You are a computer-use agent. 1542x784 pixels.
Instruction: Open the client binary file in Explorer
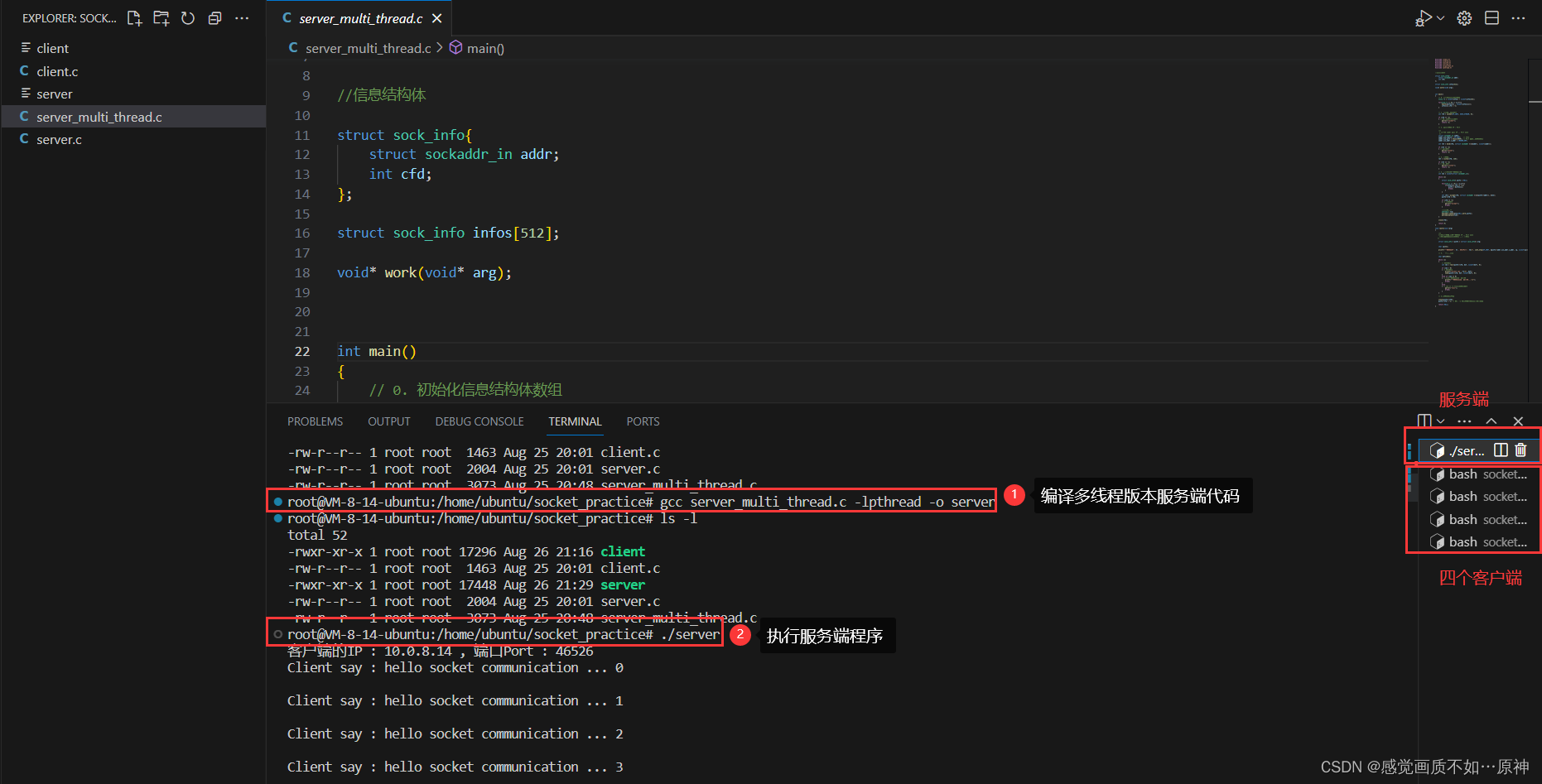(x=133, y=48)
